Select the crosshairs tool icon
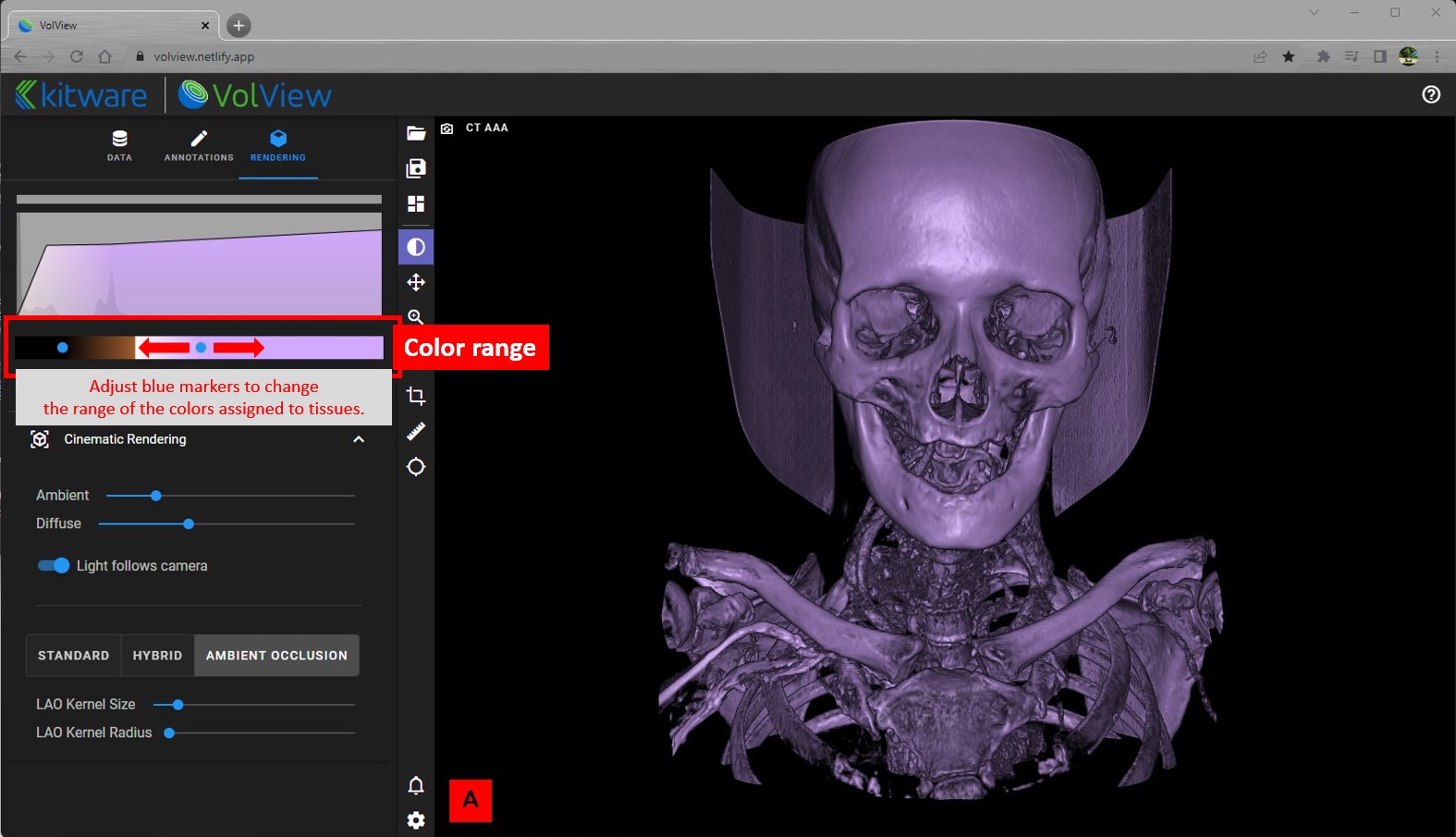 click(416, 467)
